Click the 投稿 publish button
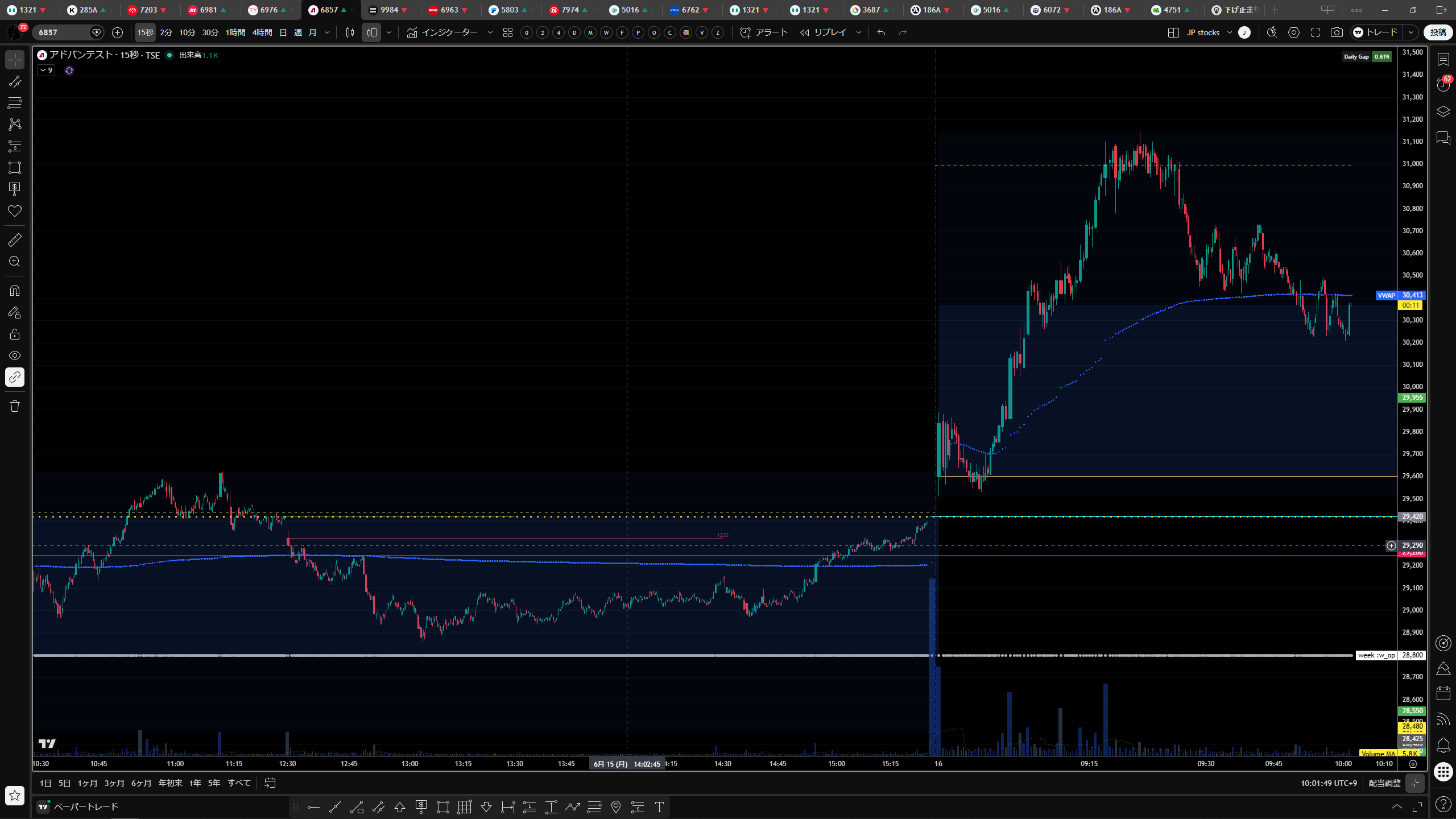This screenshot has height=819, width=1456. 1438,32
